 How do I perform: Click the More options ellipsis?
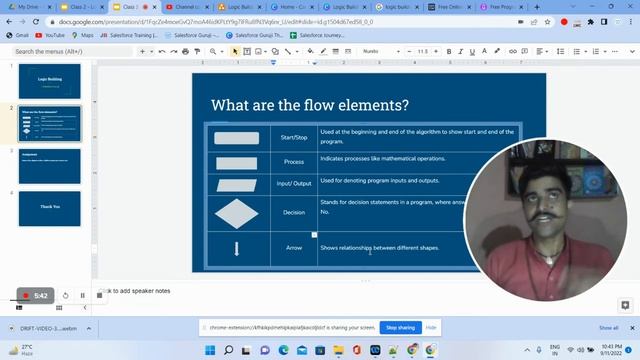coord(615,51)
